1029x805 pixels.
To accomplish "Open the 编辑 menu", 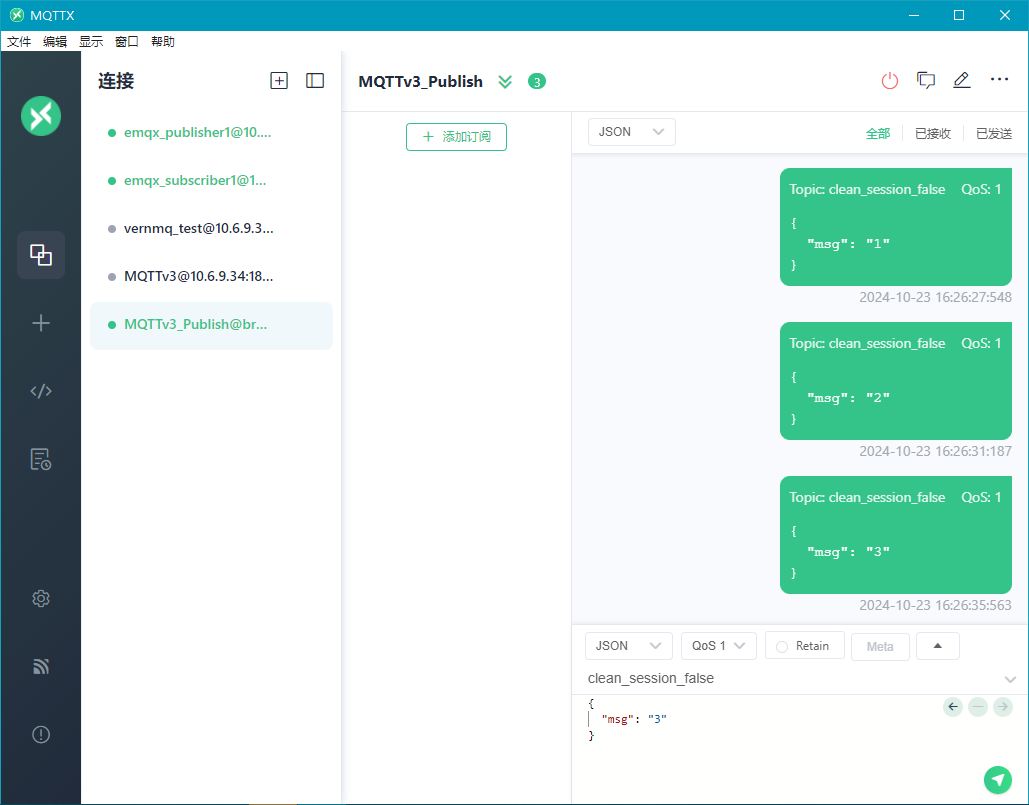I will tap(55, 41).
